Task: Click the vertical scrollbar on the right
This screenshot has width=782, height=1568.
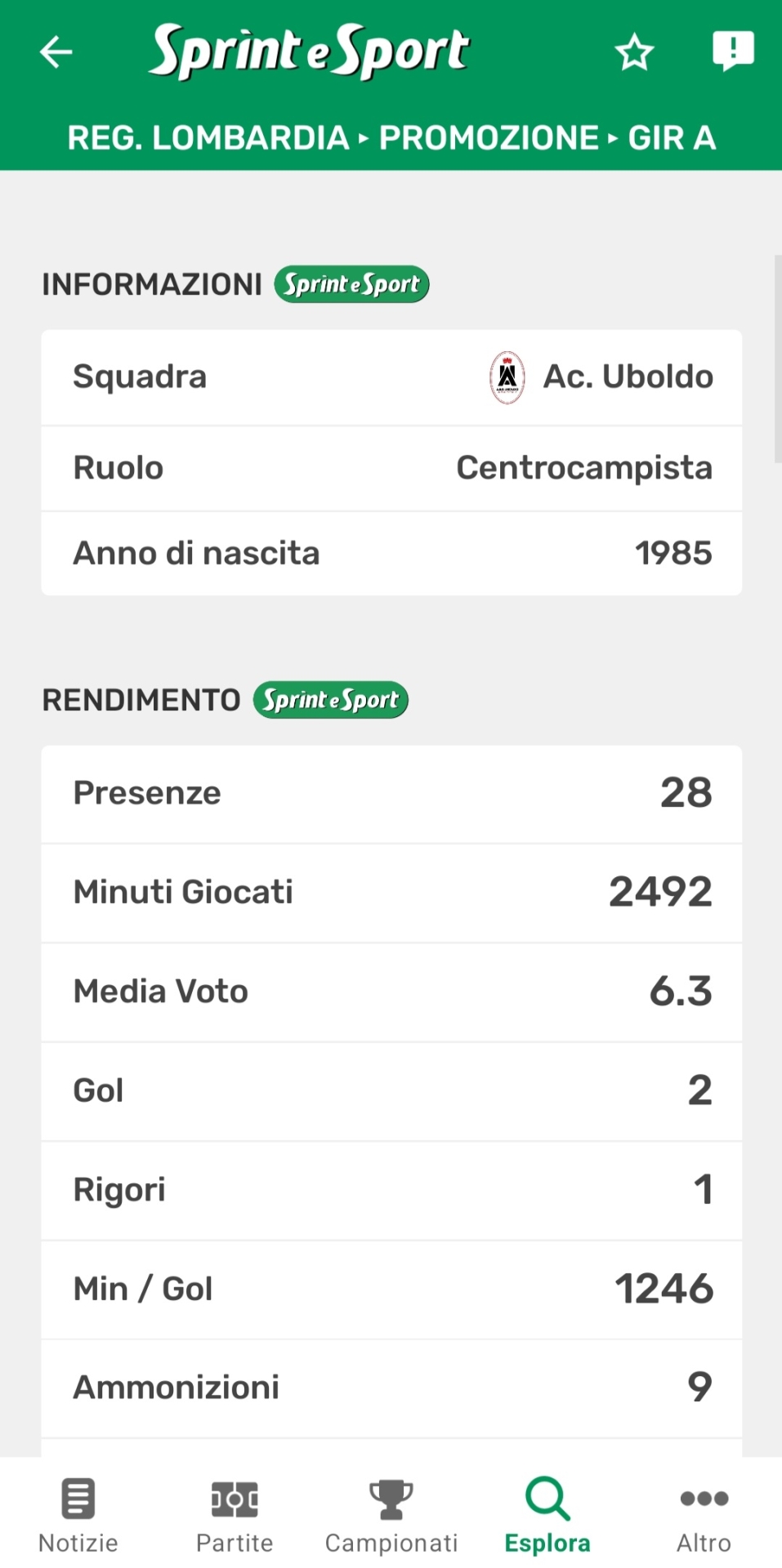Action: click(x=777, y=359)
